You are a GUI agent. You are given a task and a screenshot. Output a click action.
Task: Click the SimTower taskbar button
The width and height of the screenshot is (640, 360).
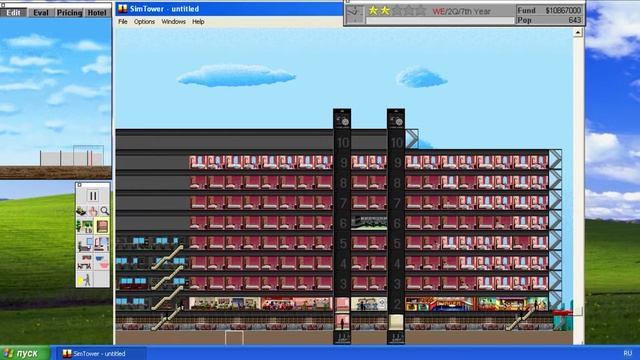[100, 353]
